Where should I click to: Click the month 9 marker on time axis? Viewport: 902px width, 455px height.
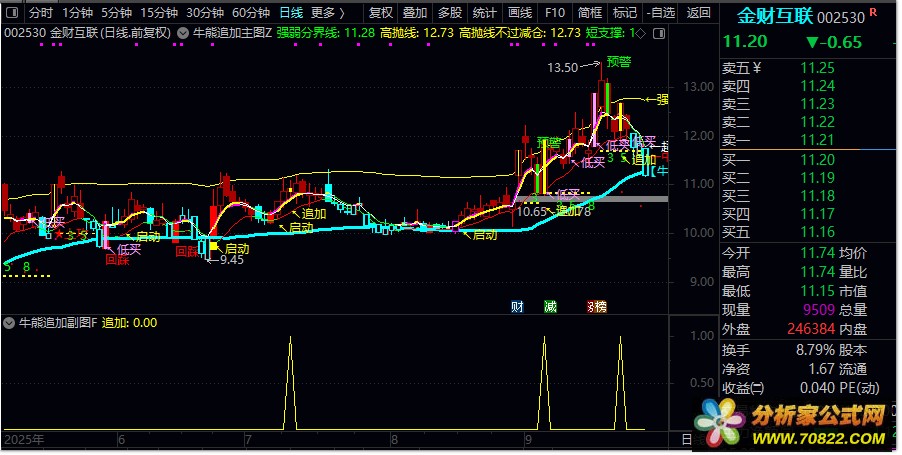coord(528,440)
